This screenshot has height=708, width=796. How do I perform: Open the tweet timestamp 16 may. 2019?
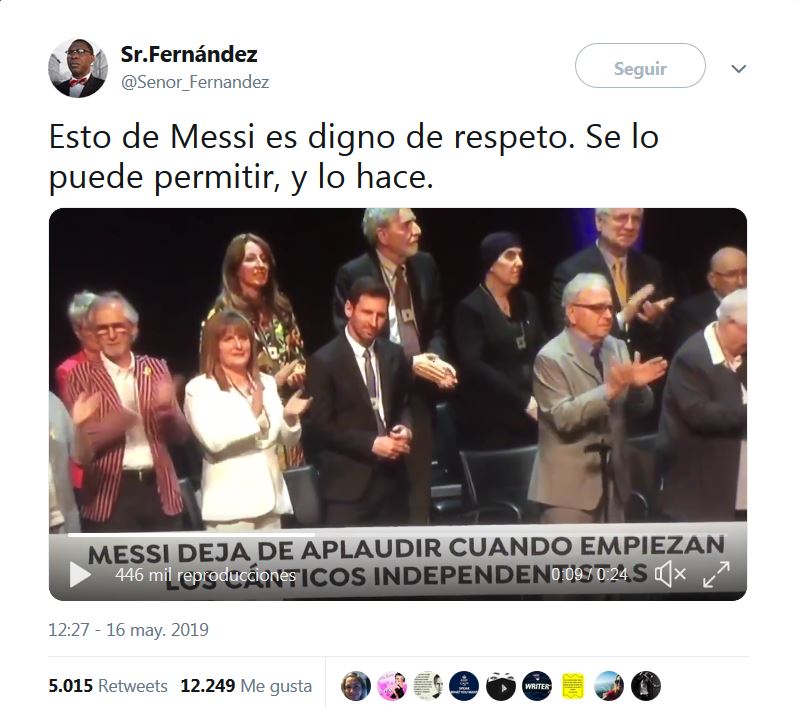[x=128, y=630]
